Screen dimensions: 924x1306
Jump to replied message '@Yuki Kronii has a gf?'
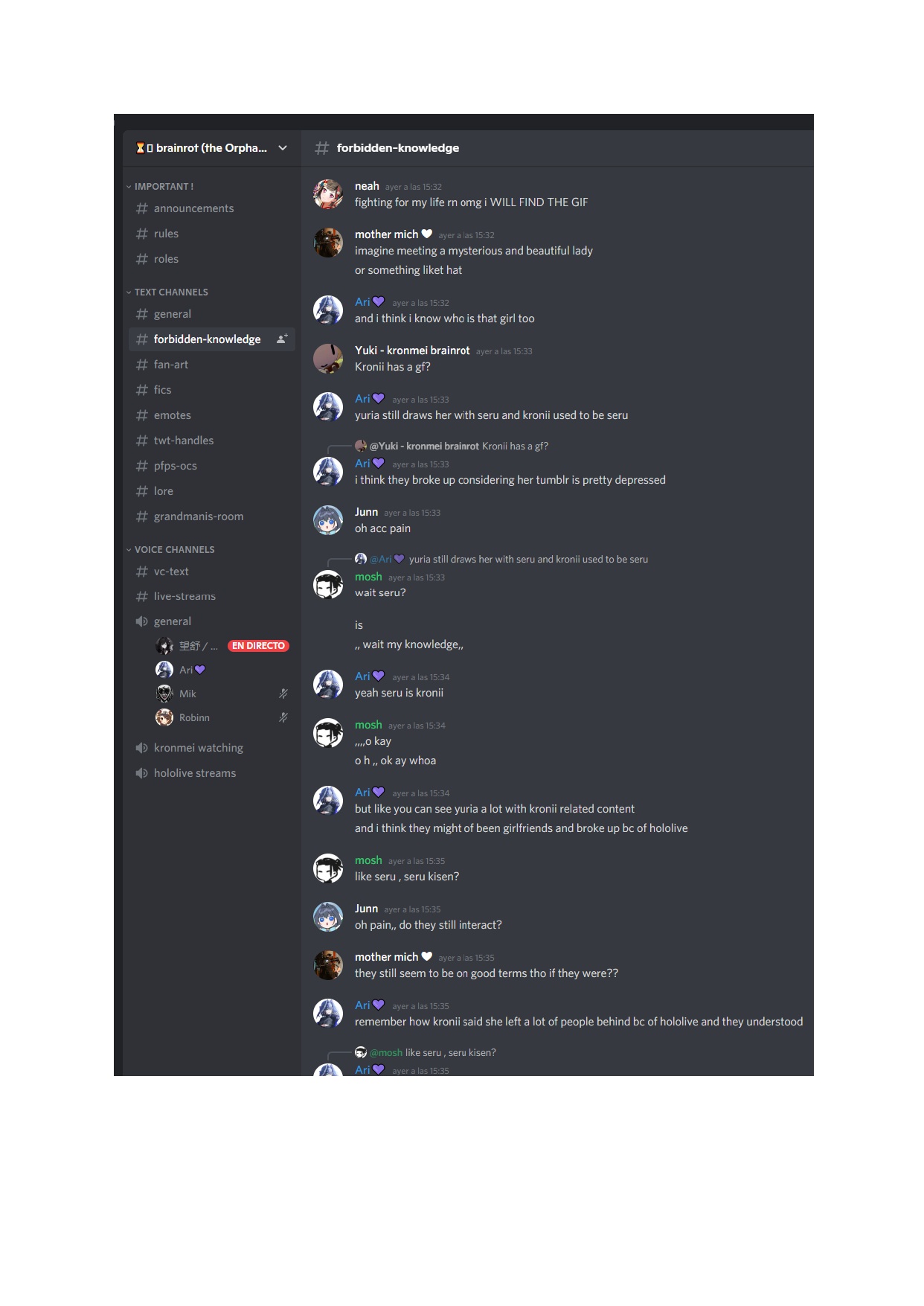click(459, 446)
